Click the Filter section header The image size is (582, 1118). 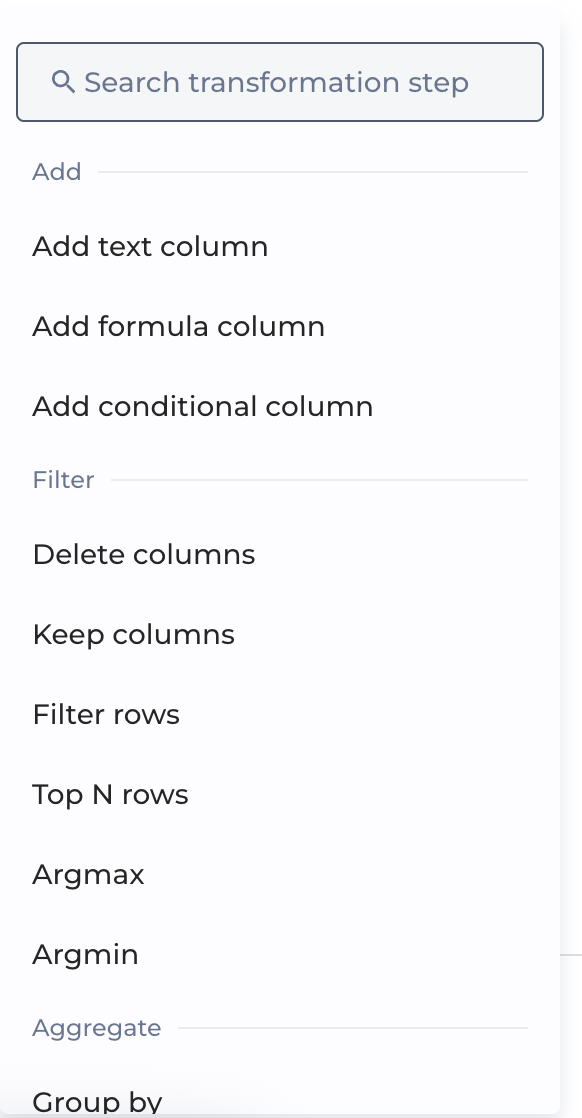pyautogui.click(x=63, y=480)
